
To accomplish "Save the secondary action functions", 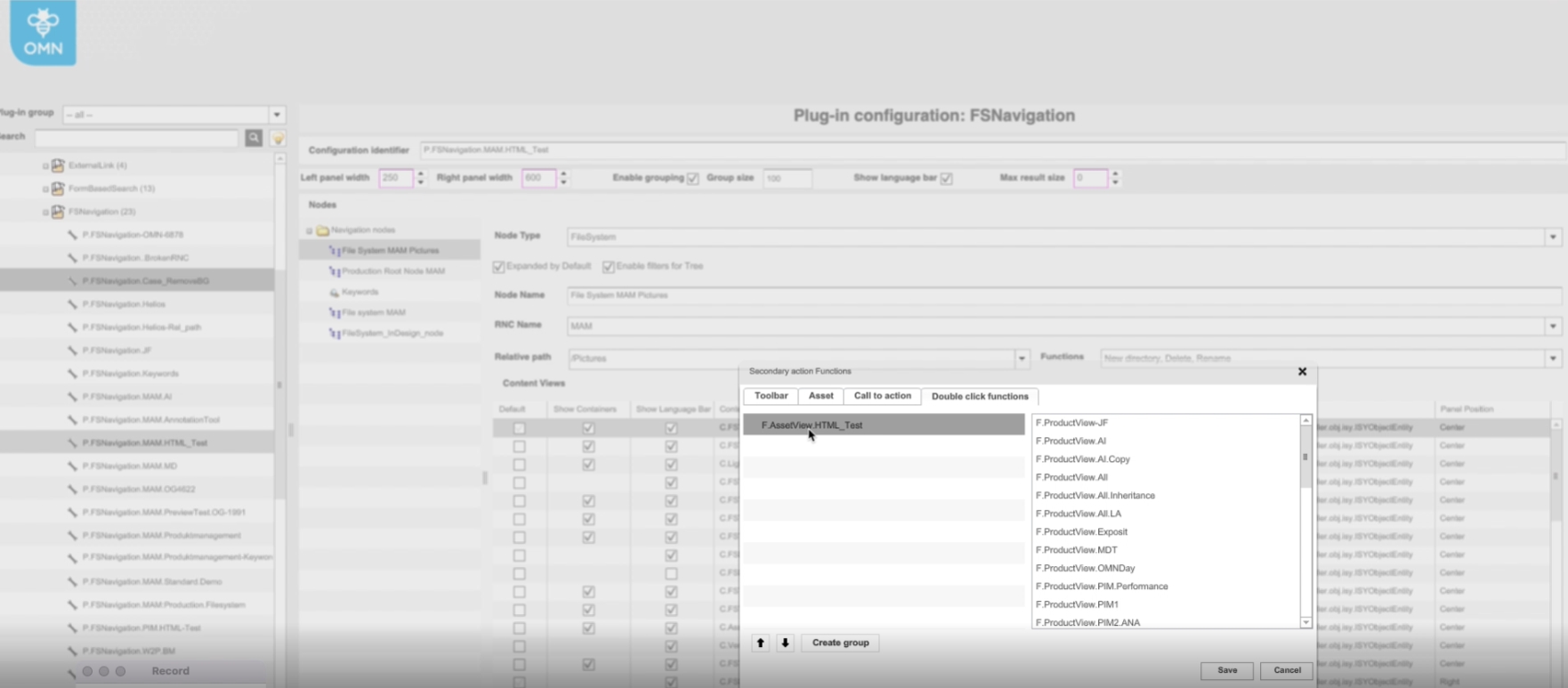I will (x=1227, y=670).
